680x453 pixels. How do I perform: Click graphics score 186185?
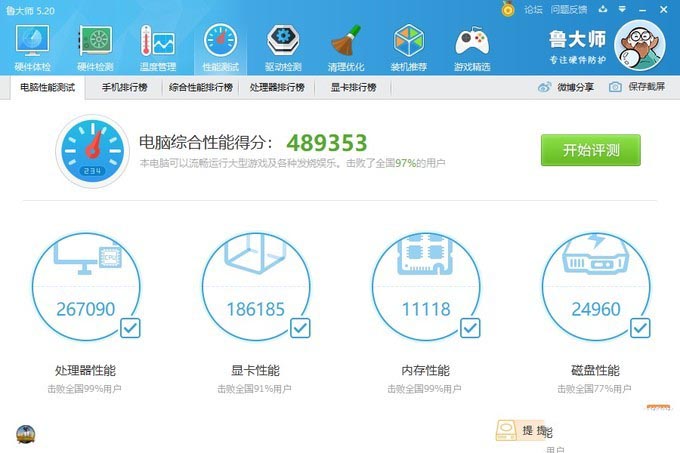256,309
